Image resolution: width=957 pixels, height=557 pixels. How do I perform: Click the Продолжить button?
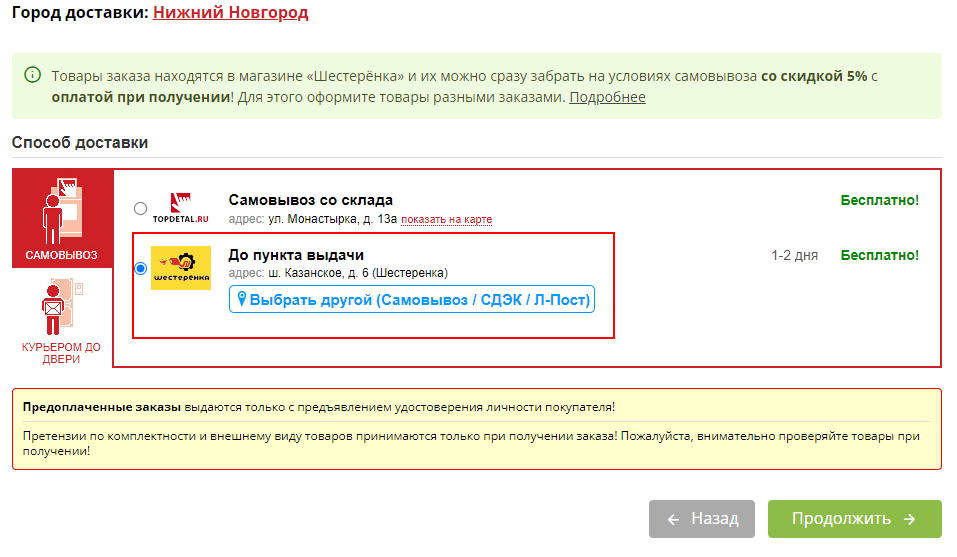point(854,519)
